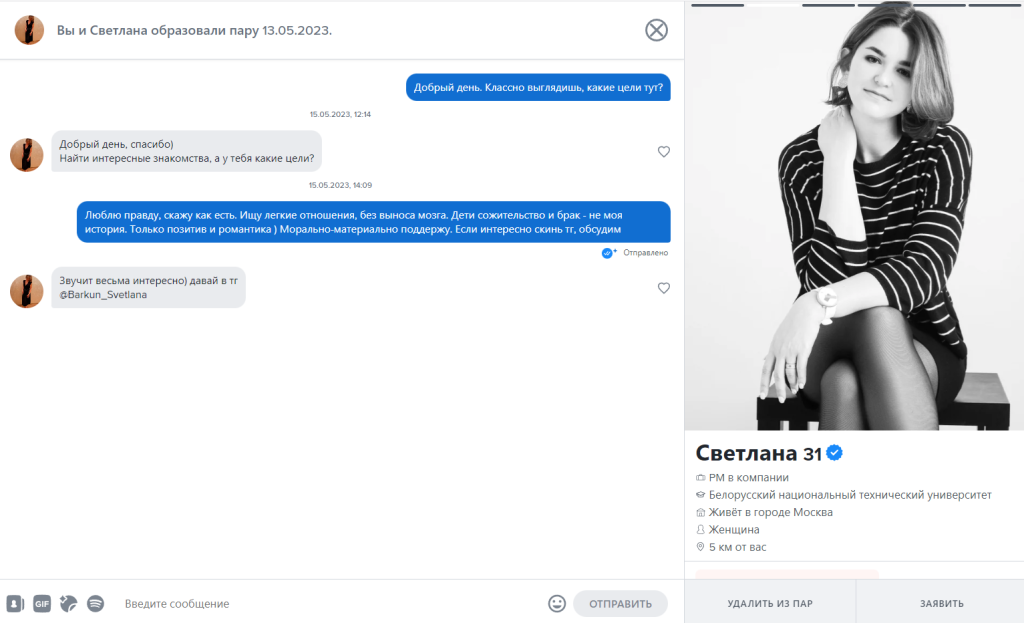This screenshot has width=1024, height=623.
Task: Click avatar beside "Звучит весьма интересно" message
Action: pos(27,291)
